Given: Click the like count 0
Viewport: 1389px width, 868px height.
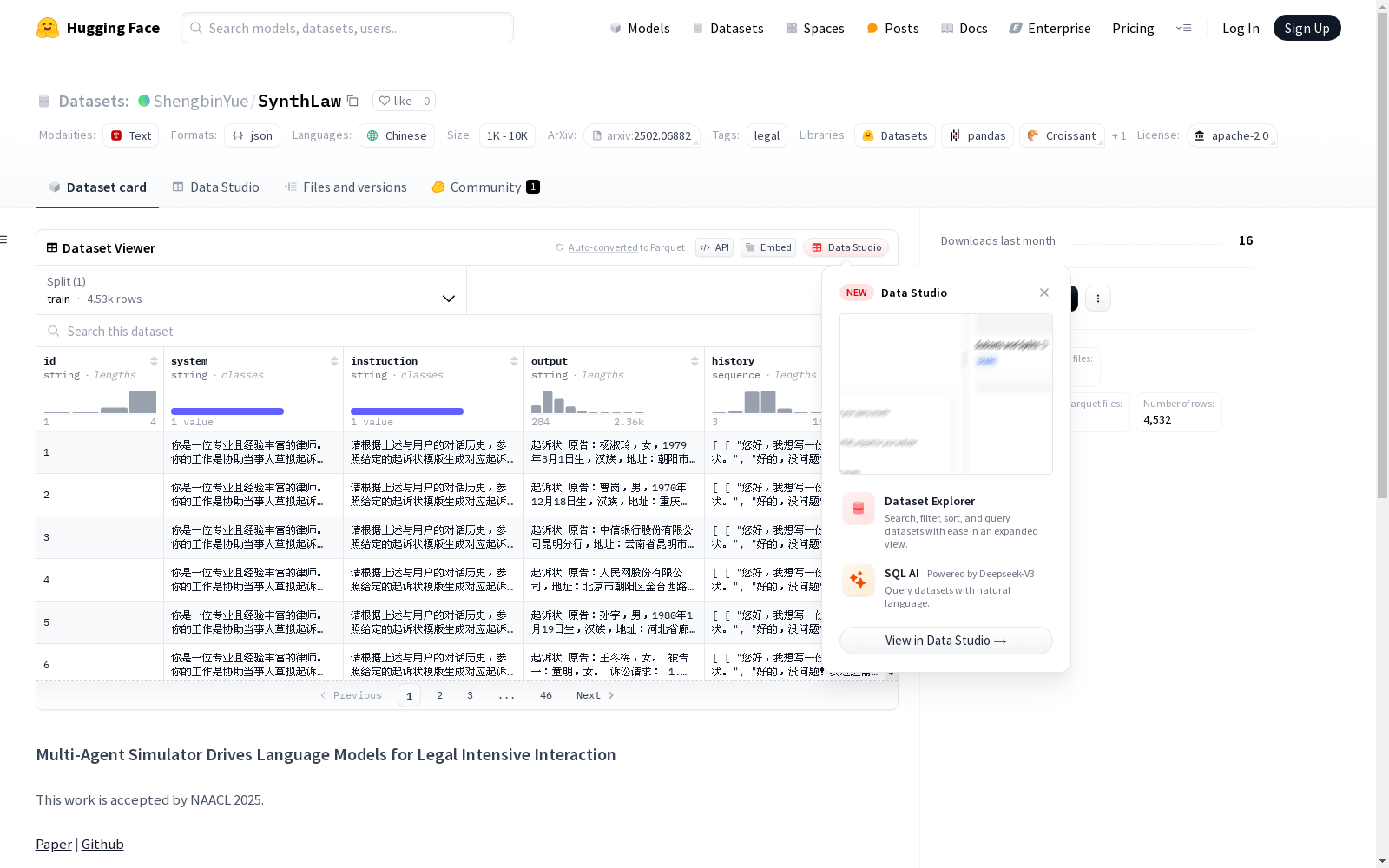Looking at the screenshot, I should (x=427, y=101).
